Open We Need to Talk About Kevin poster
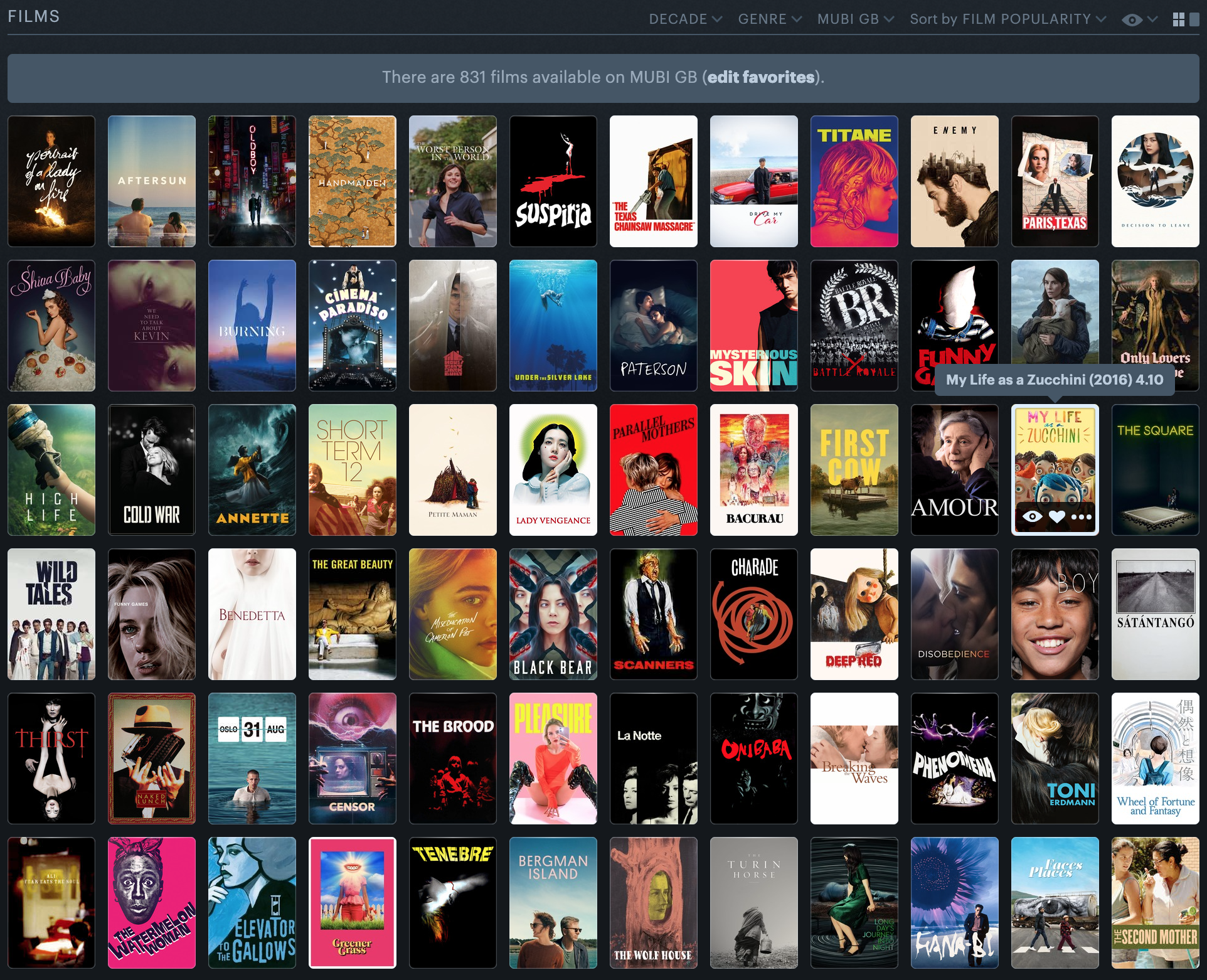This screenshot has height=980, width=1207. (152, 326)
